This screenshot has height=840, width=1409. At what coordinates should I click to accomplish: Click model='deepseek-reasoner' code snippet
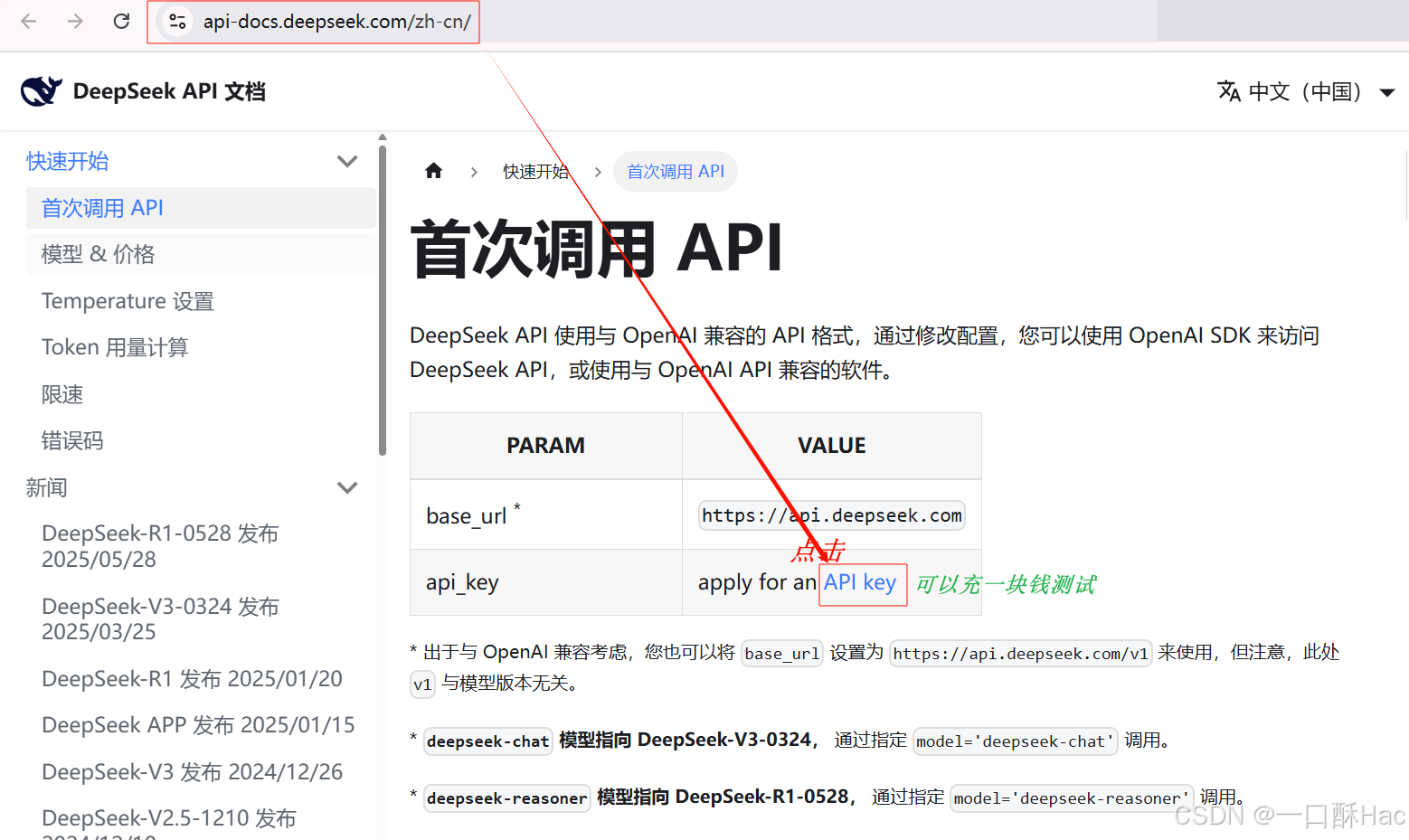coord(1072,798)
